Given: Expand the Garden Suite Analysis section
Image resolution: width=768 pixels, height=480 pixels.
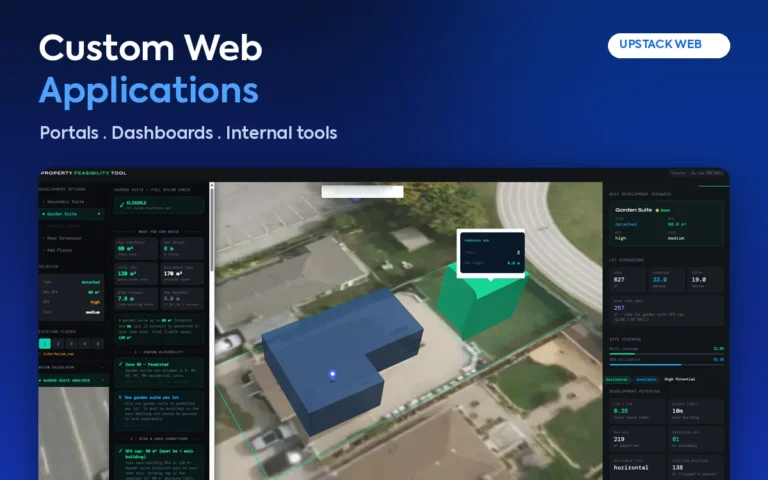Looking at the screenshot, I should [x=72, y=380].
